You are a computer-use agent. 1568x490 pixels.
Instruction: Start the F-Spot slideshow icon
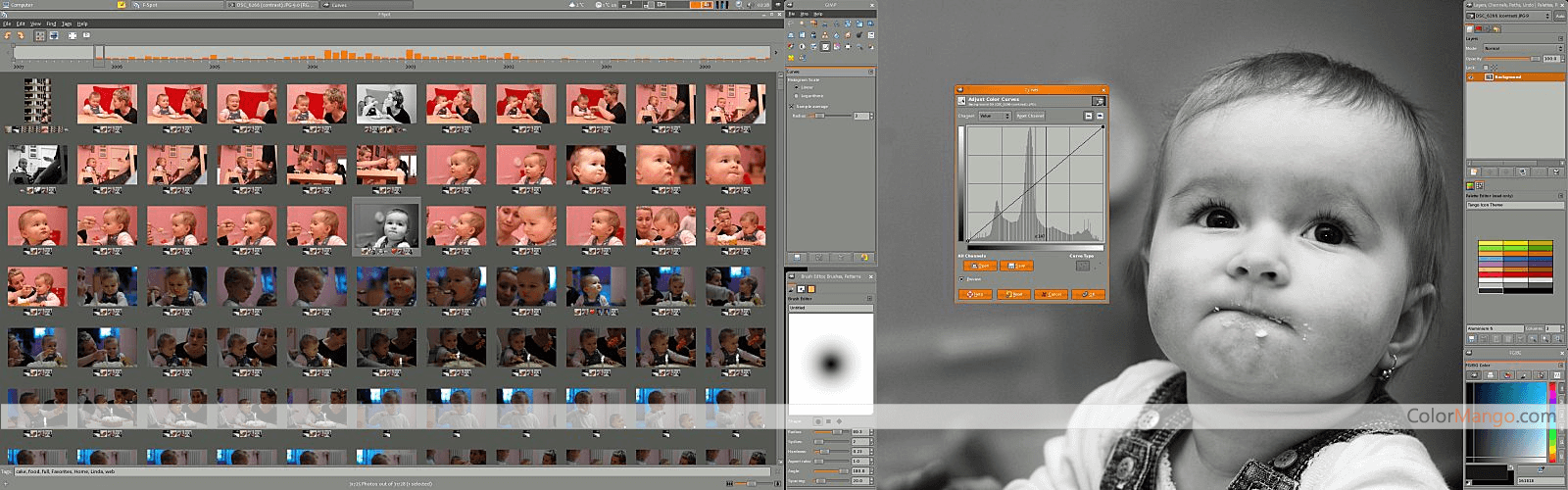(86, 36)
